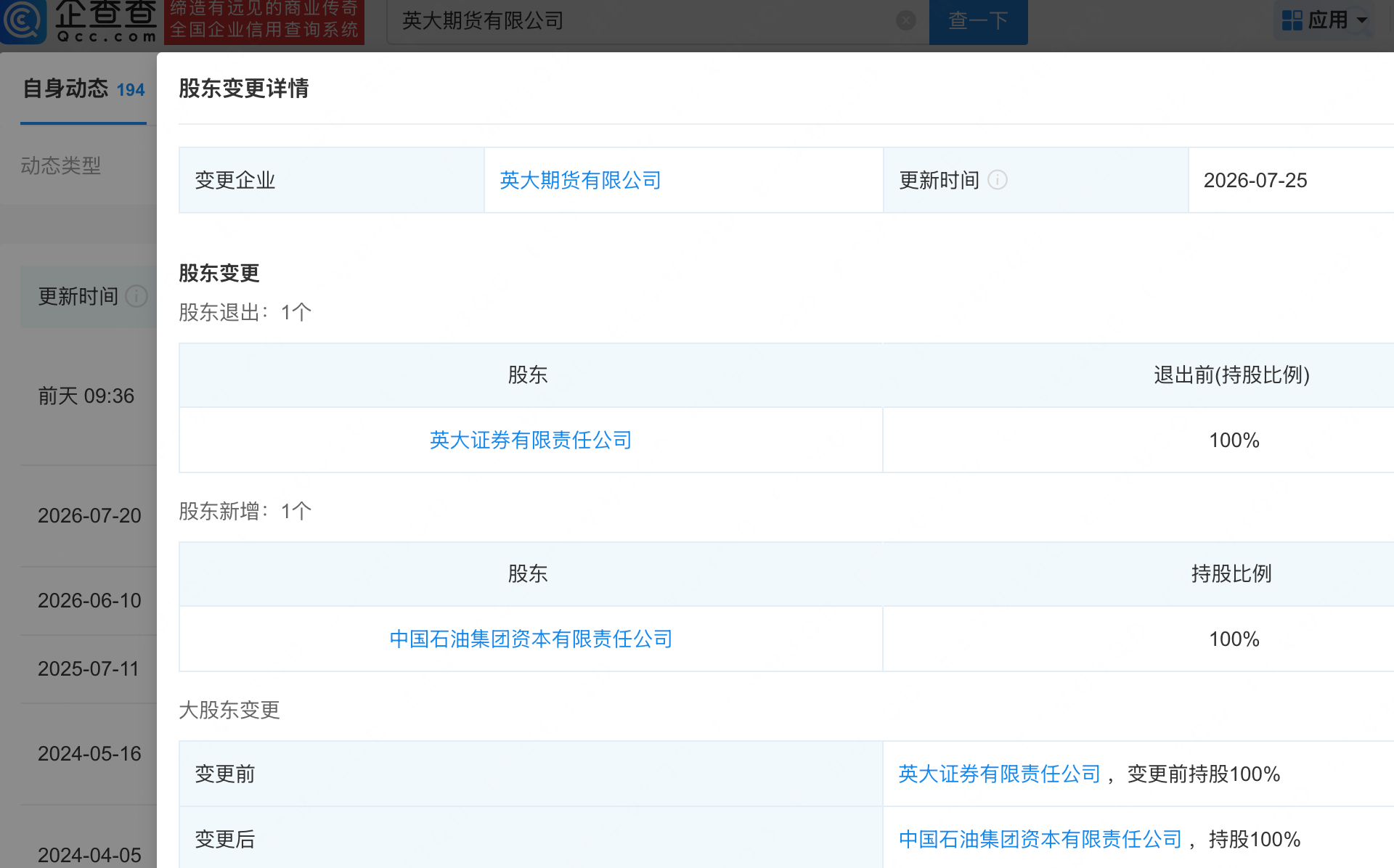Click the 动态类型 filter label
The height and width of the screenshot is (868, 1394).
coord(61,165)
